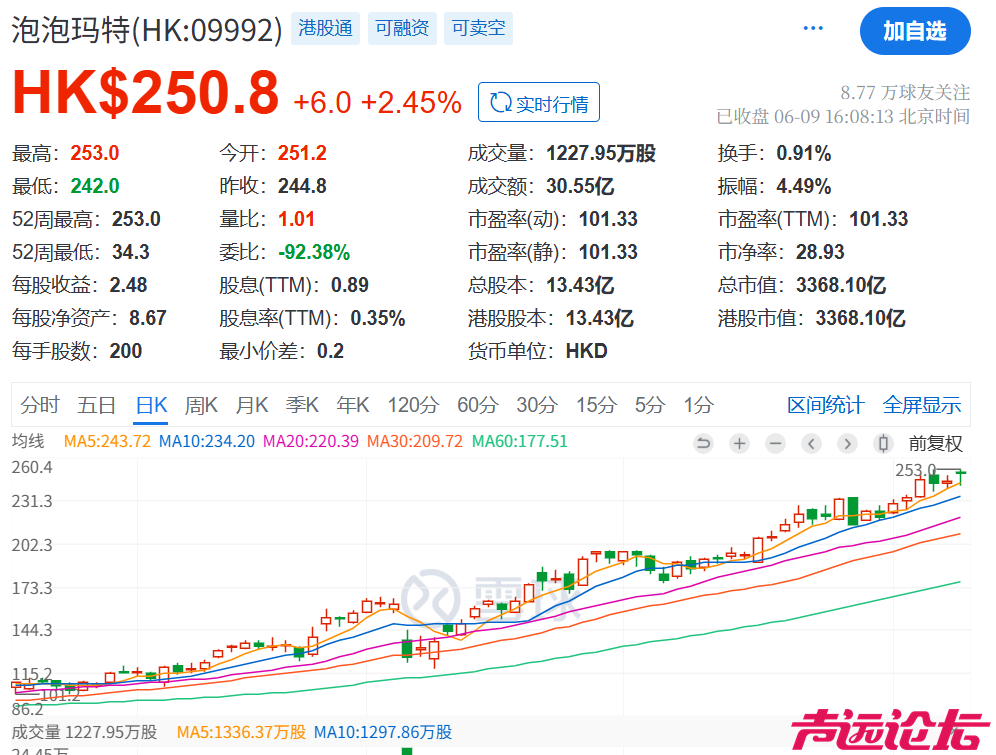Screen dimensions: 996x755
Task: Open the 前复权 adjustment dropdown
Action: coord(935,443)
